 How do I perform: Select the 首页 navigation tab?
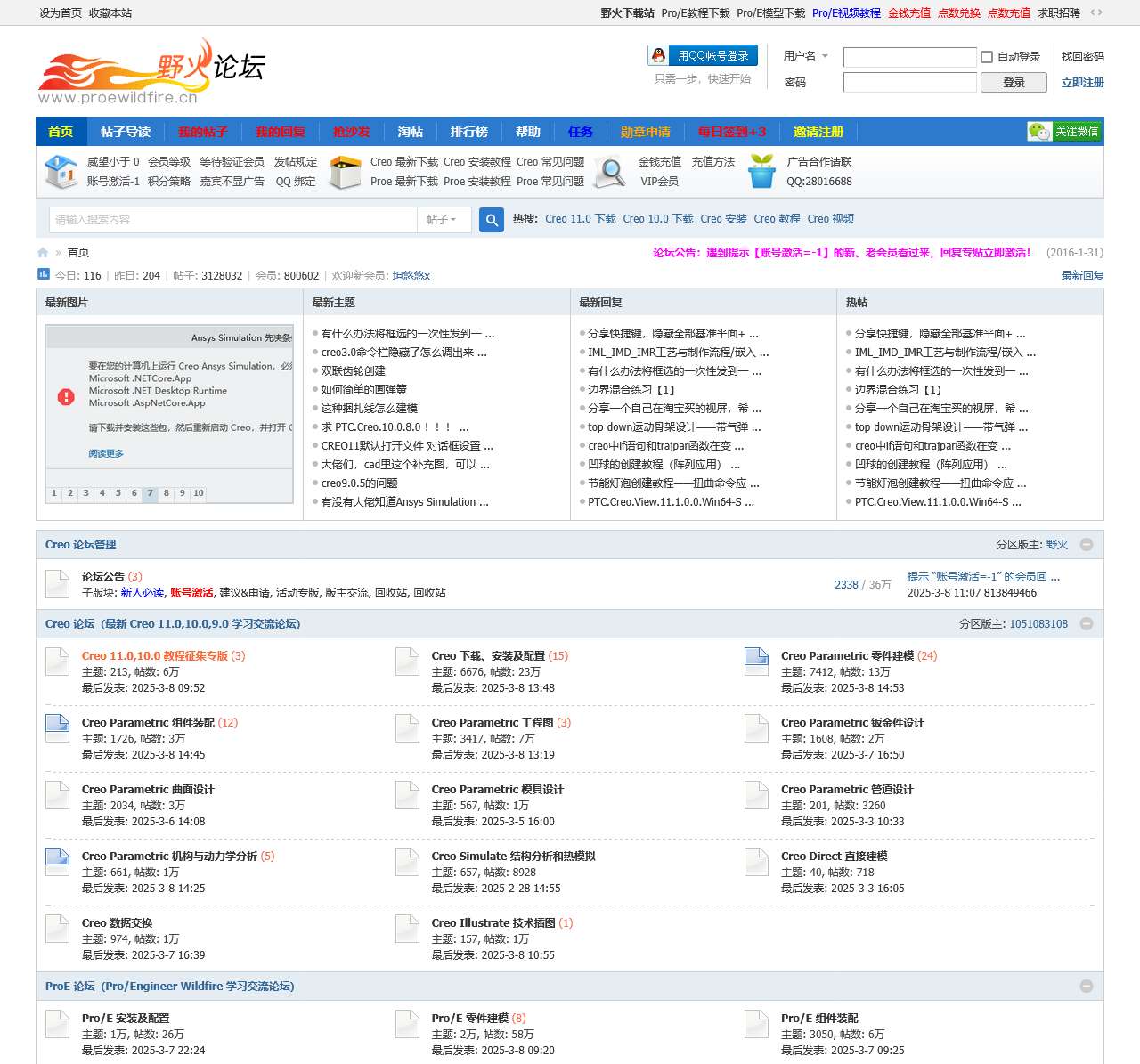[x=61, y=132]
